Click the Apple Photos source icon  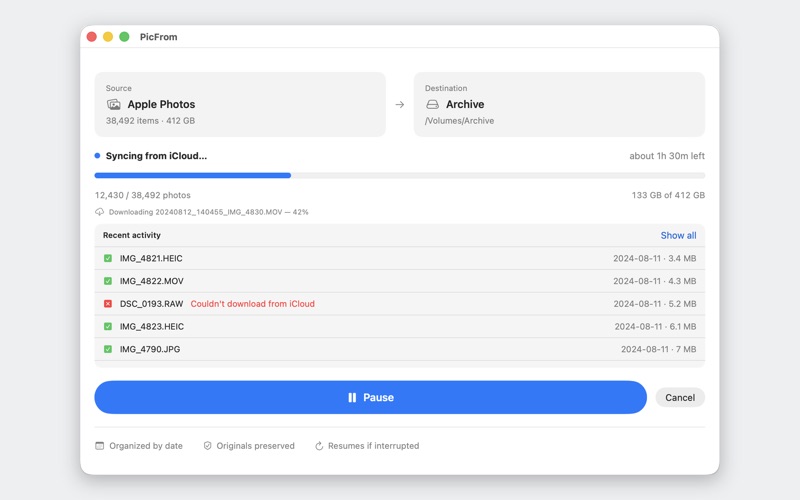(113, 105)
